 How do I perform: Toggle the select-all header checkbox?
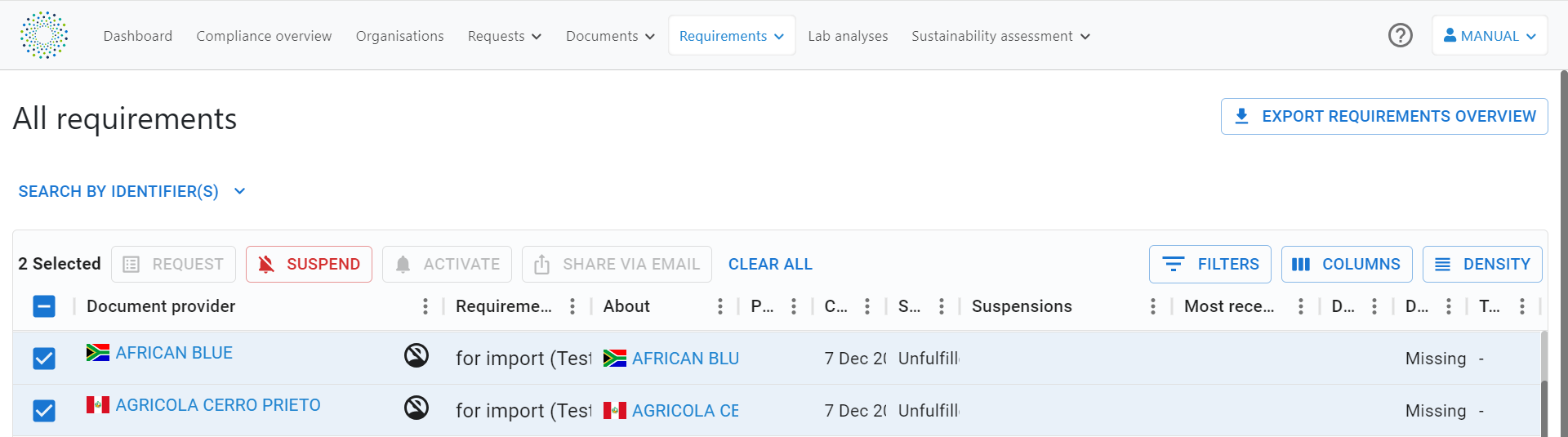(x=44, y=306)
